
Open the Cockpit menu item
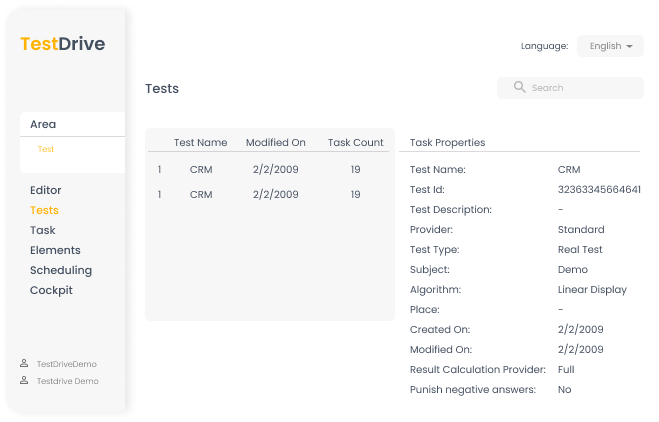tap(51, 290)
